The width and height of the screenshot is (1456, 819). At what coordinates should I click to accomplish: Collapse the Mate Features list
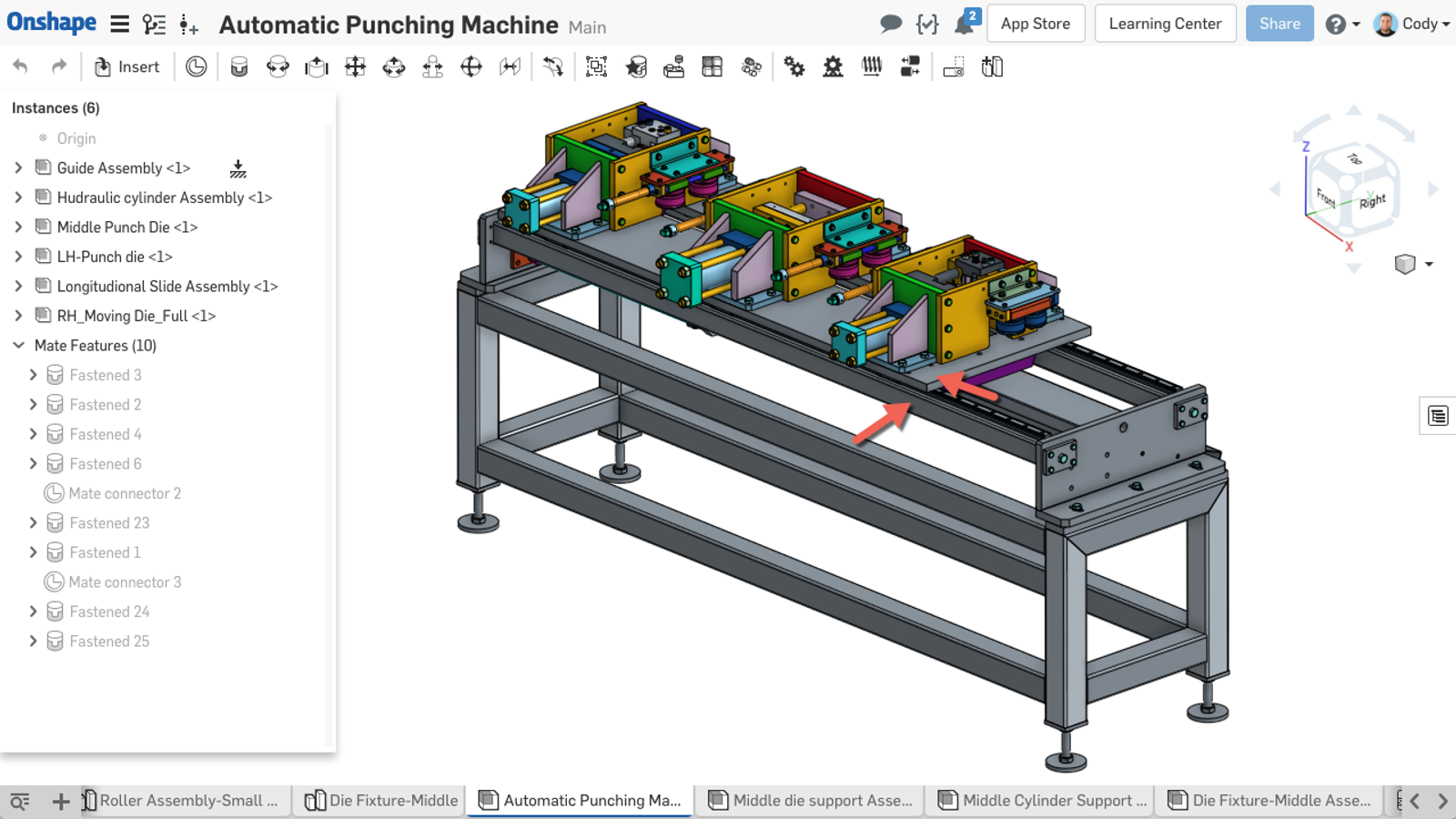pyautogui.click(x=18, y=346)
